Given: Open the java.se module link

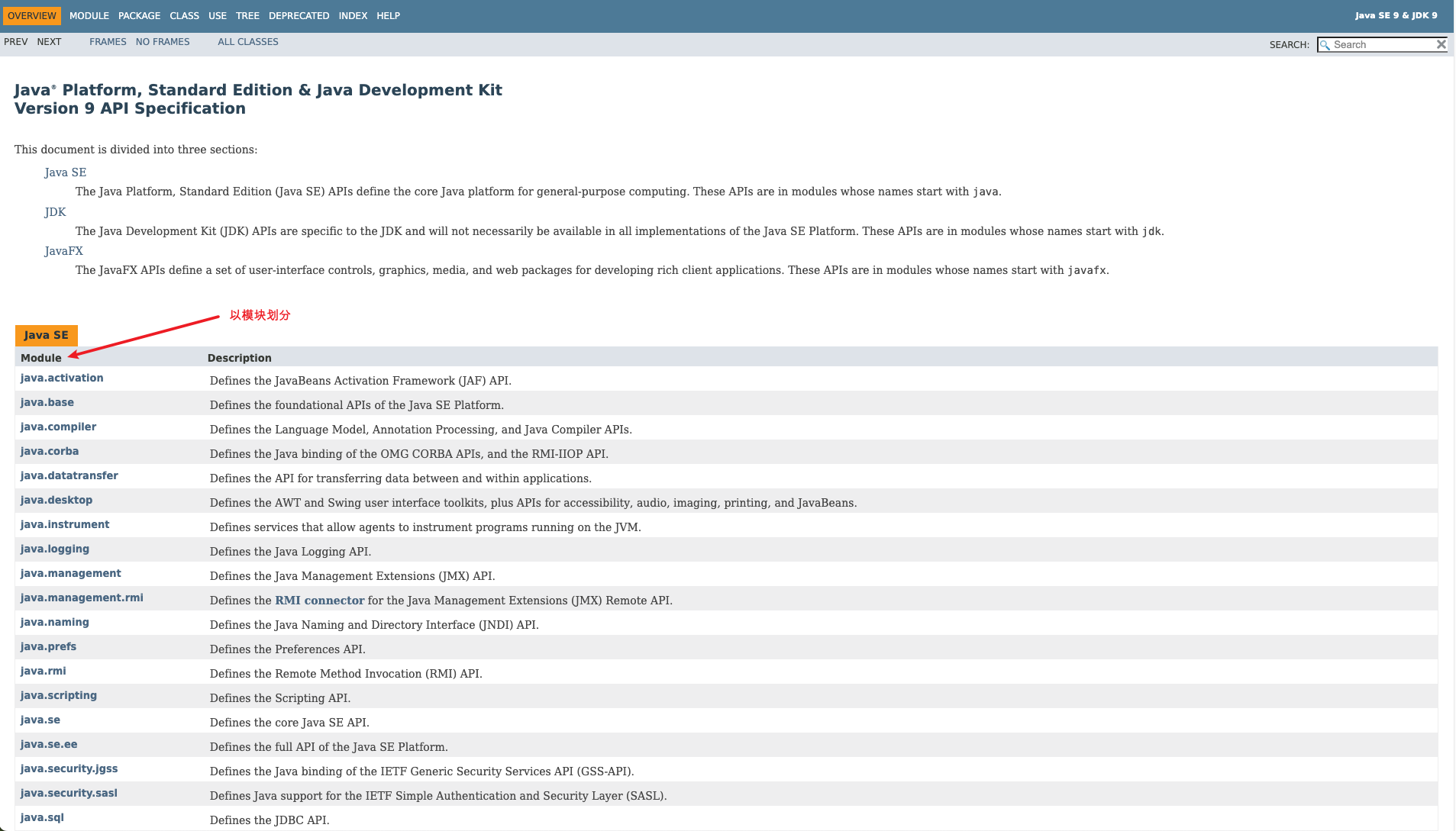Looking at the screenshot, I should pos(40,720).
